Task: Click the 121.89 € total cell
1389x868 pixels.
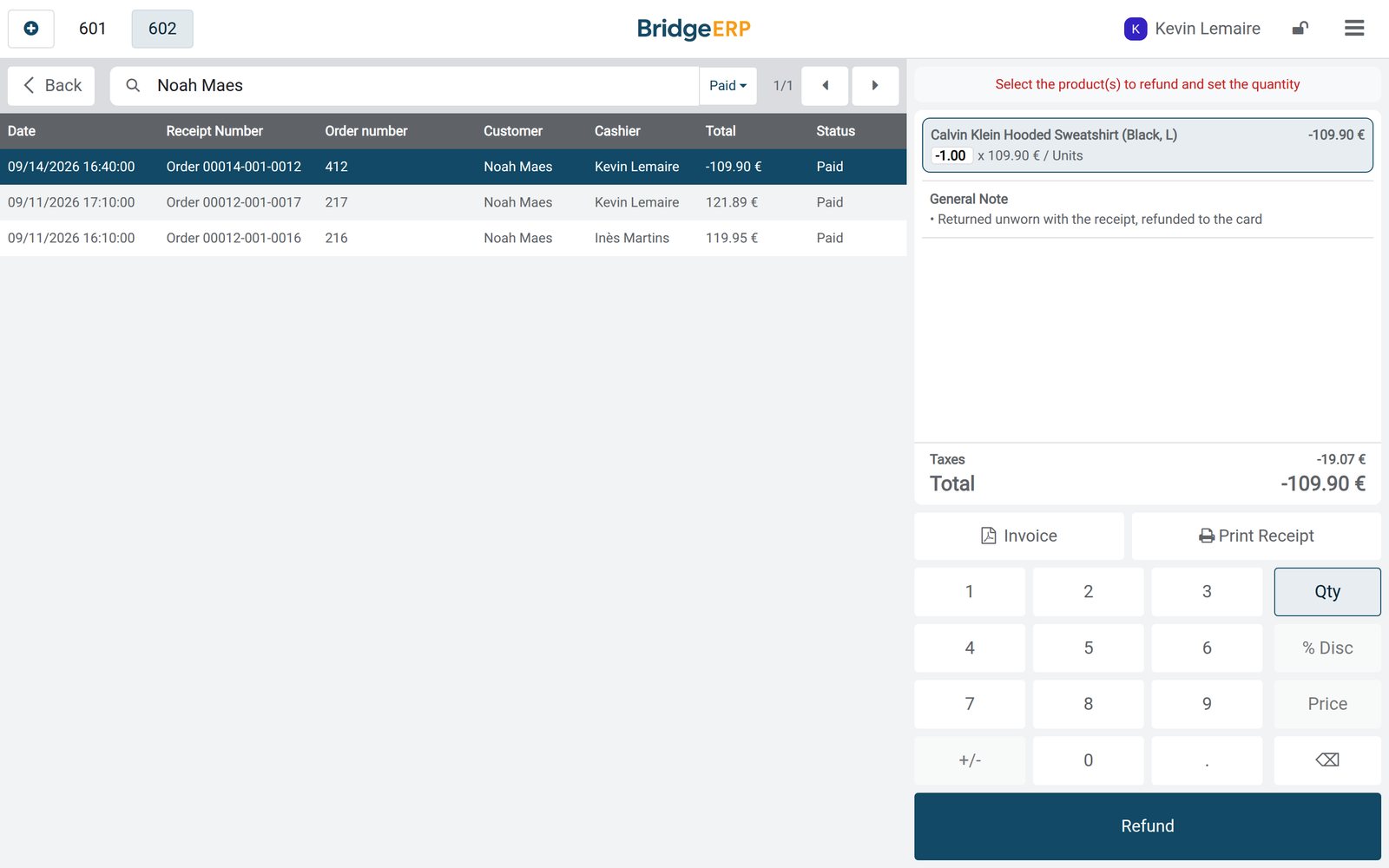Action: [732, 202]
